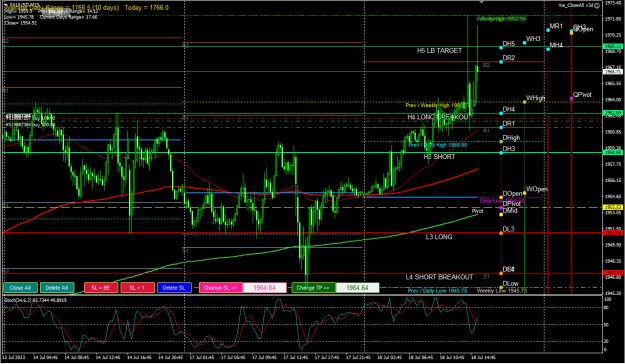
Task: Click the green Change TP >> button
Action: [313, 288]
